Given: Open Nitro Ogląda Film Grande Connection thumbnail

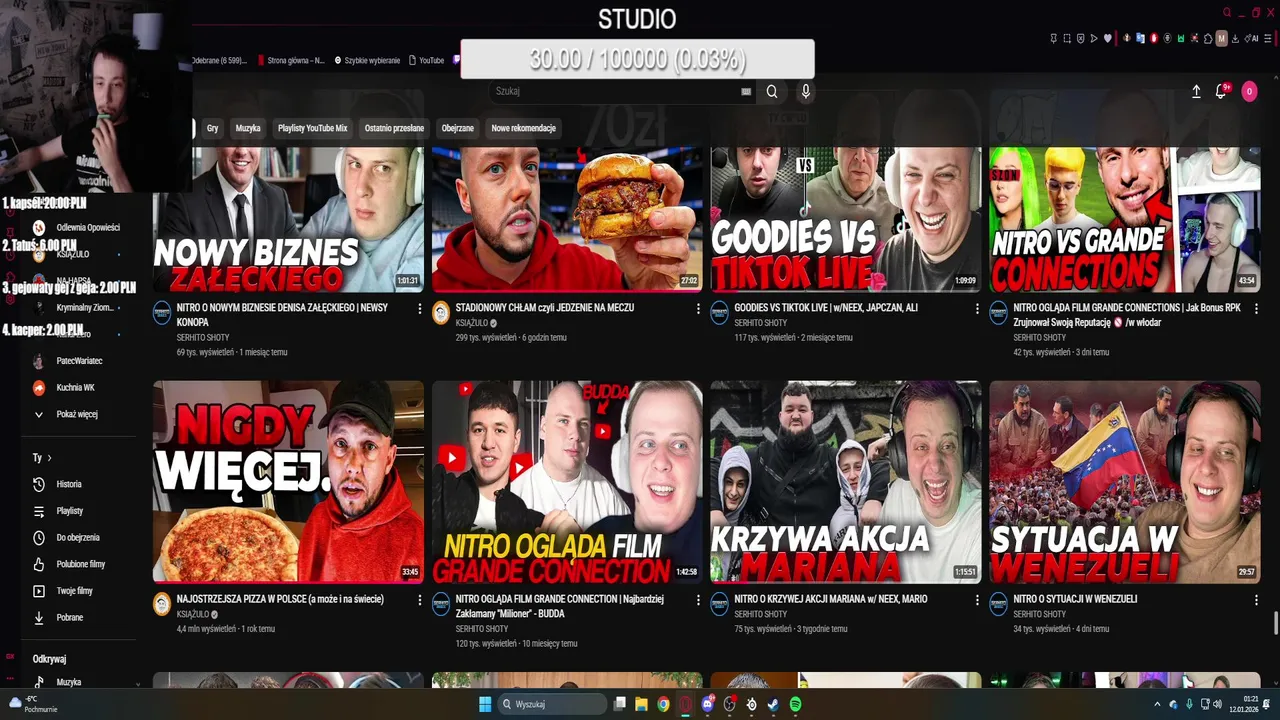Looking at the screenshot, I should [x=567, y=482].
